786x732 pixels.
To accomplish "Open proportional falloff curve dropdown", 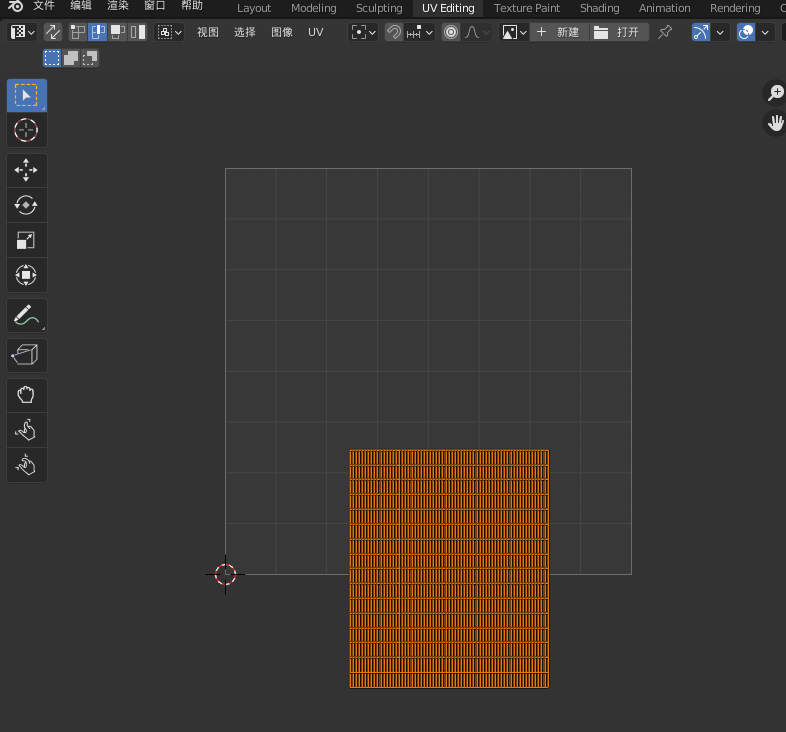I will pyautogui.click(x=477, y=33).
